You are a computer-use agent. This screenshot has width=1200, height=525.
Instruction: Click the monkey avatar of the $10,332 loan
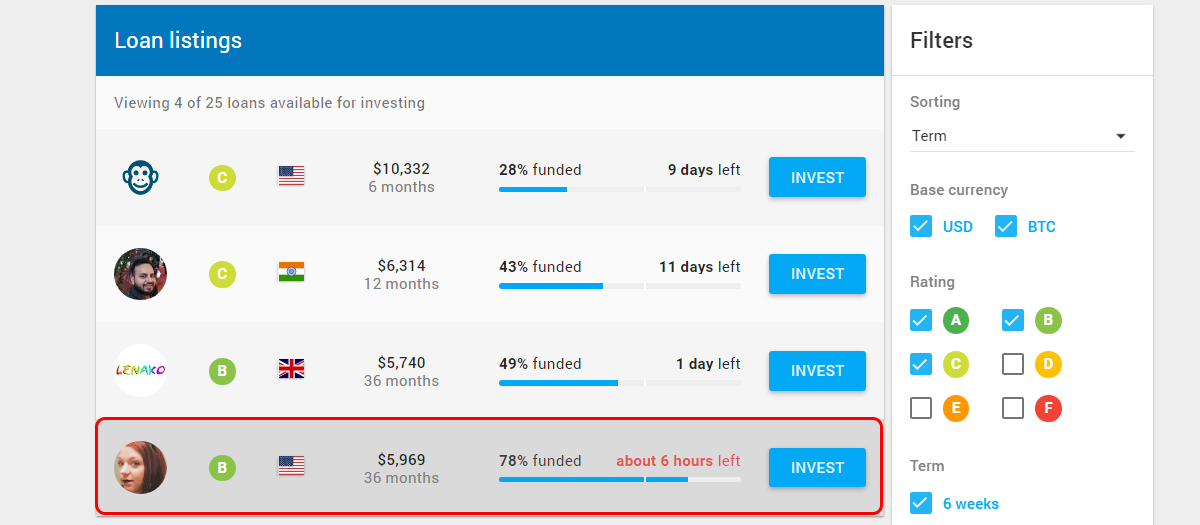pyautogui.click(x=140, y=178)
